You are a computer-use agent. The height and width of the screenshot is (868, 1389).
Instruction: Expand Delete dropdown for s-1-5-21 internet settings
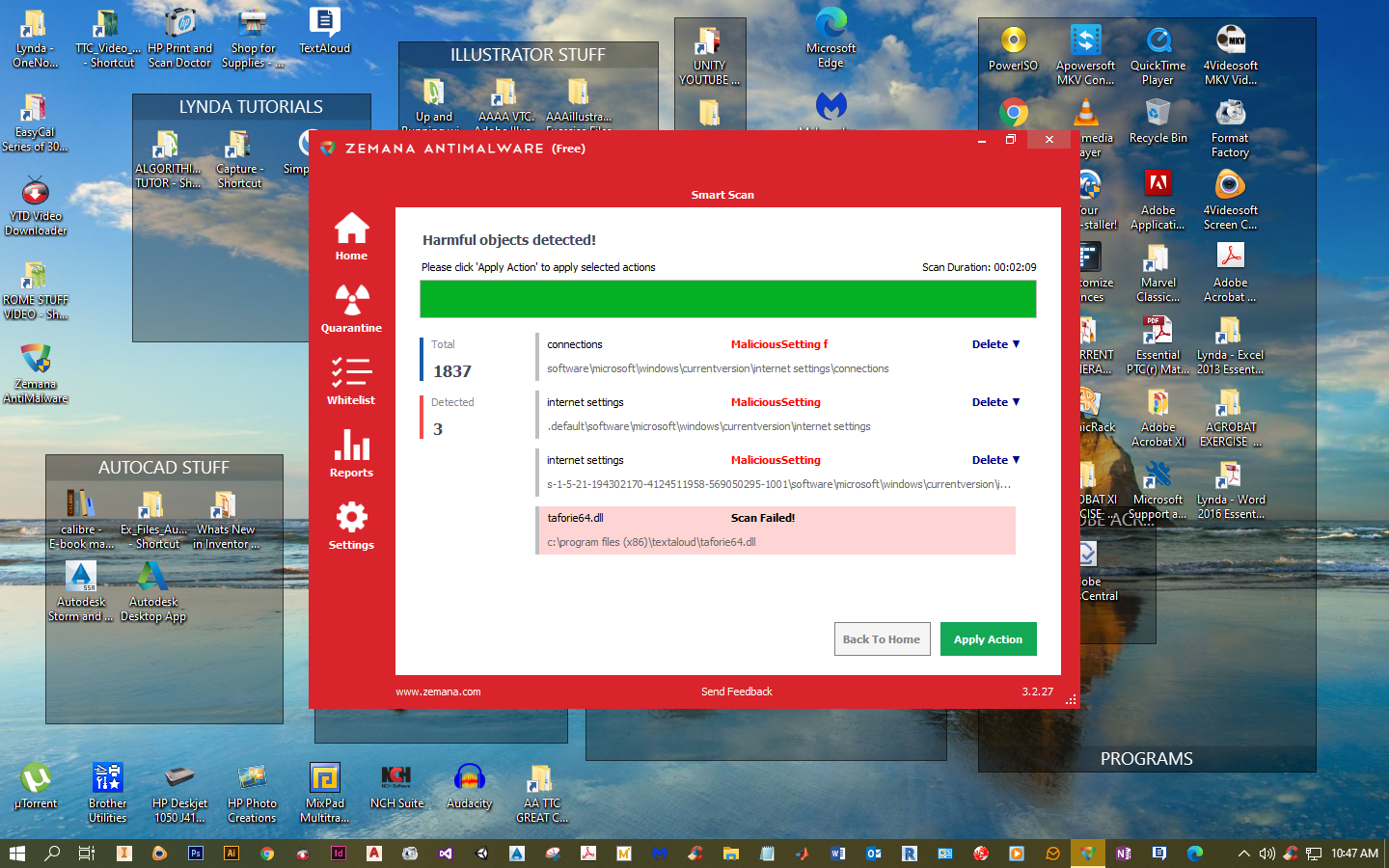point(995,460)
